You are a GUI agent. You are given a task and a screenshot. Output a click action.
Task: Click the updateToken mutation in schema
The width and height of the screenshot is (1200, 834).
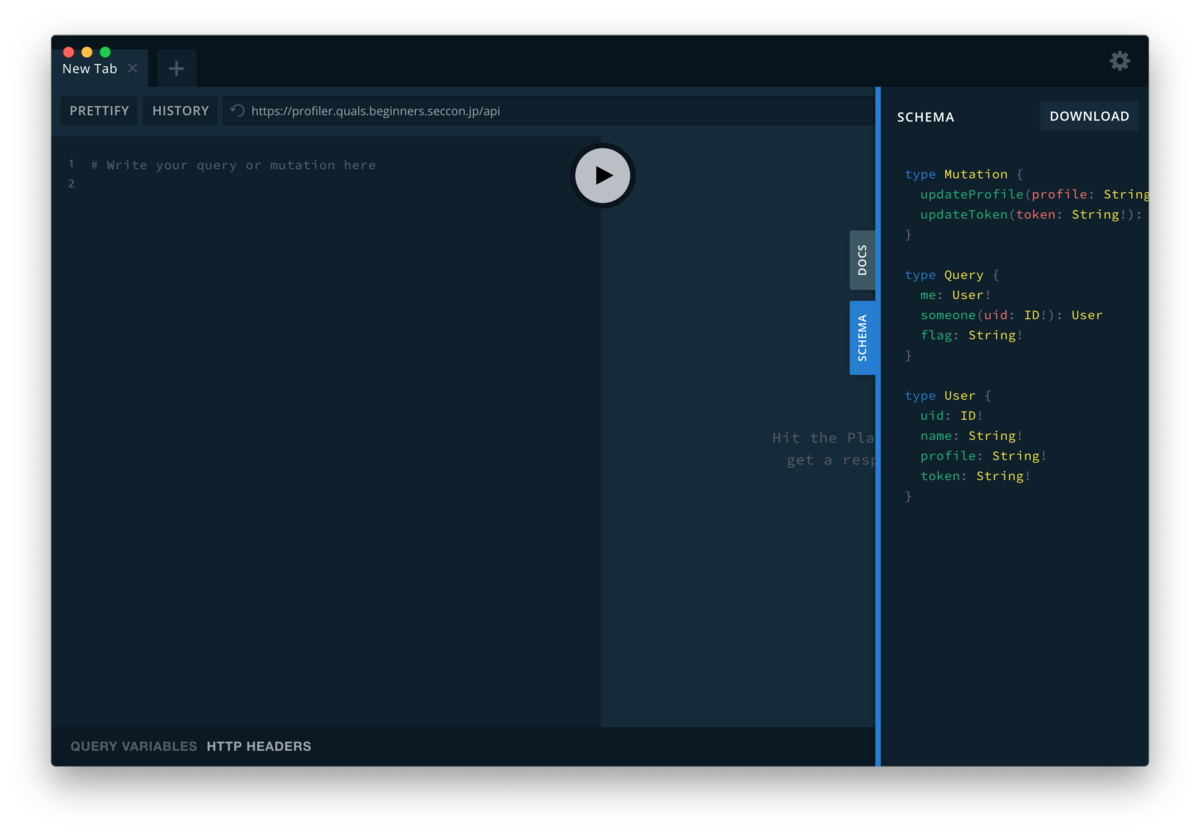click(964, 214)
